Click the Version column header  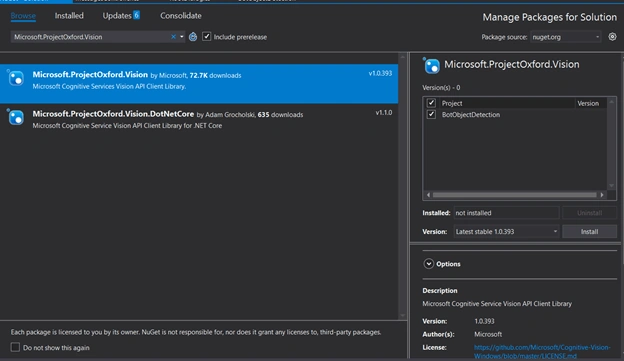tap(588, 103)
